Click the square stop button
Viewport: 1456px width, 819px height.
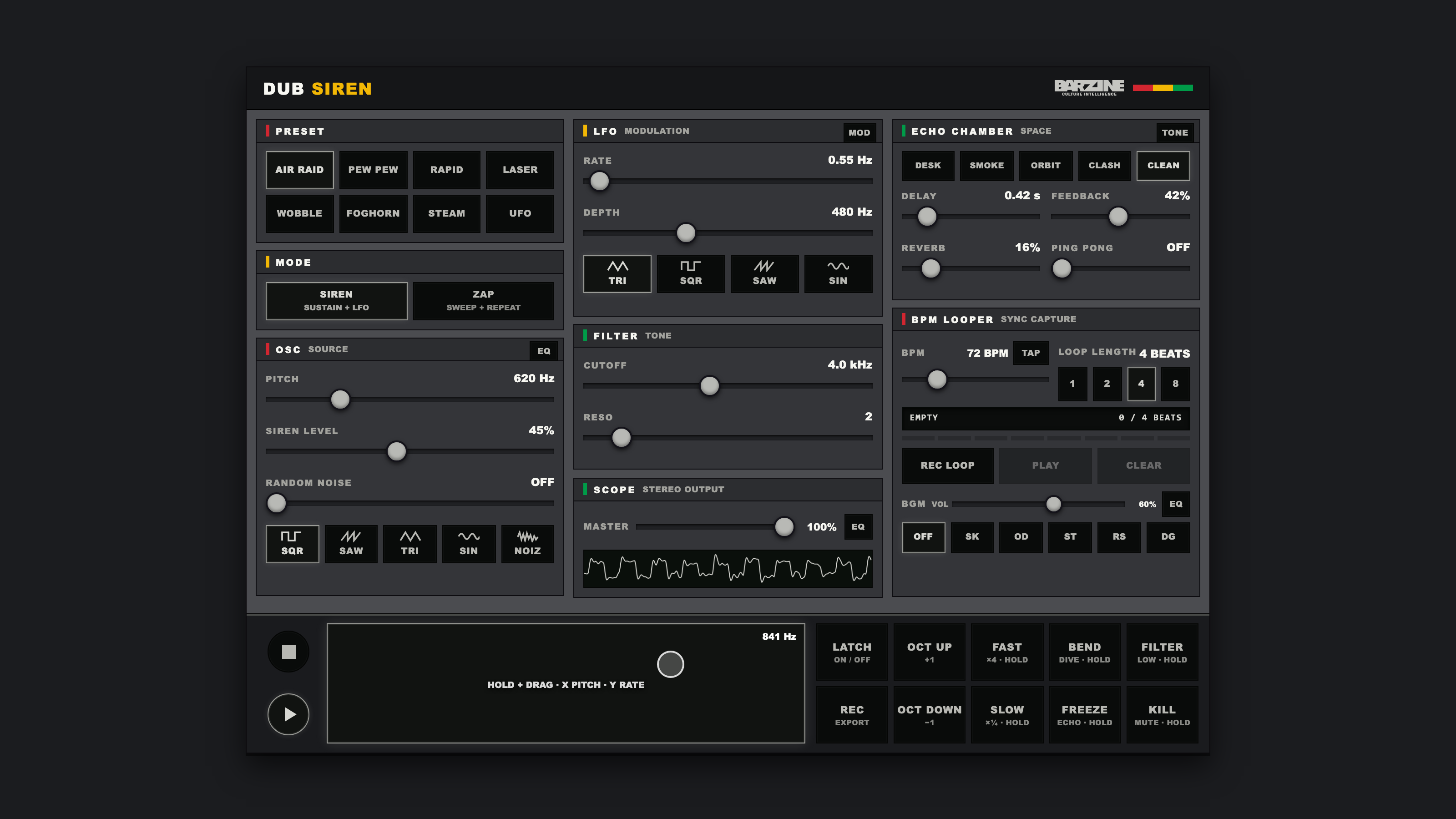pos(288,652)
